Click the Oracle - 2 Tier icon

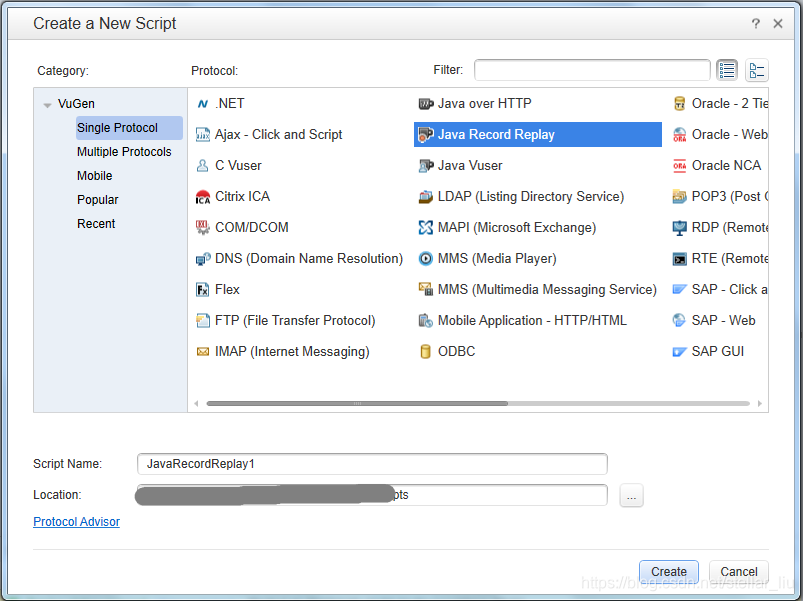680,104
